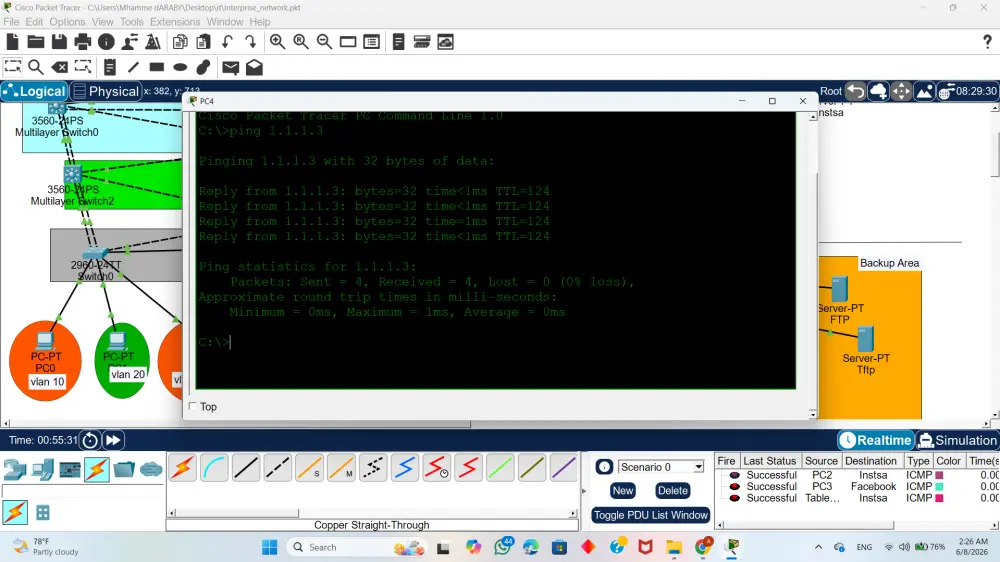
Task: Fire the PC3 to Facebook PDU
Action: (x=735, y=487)
